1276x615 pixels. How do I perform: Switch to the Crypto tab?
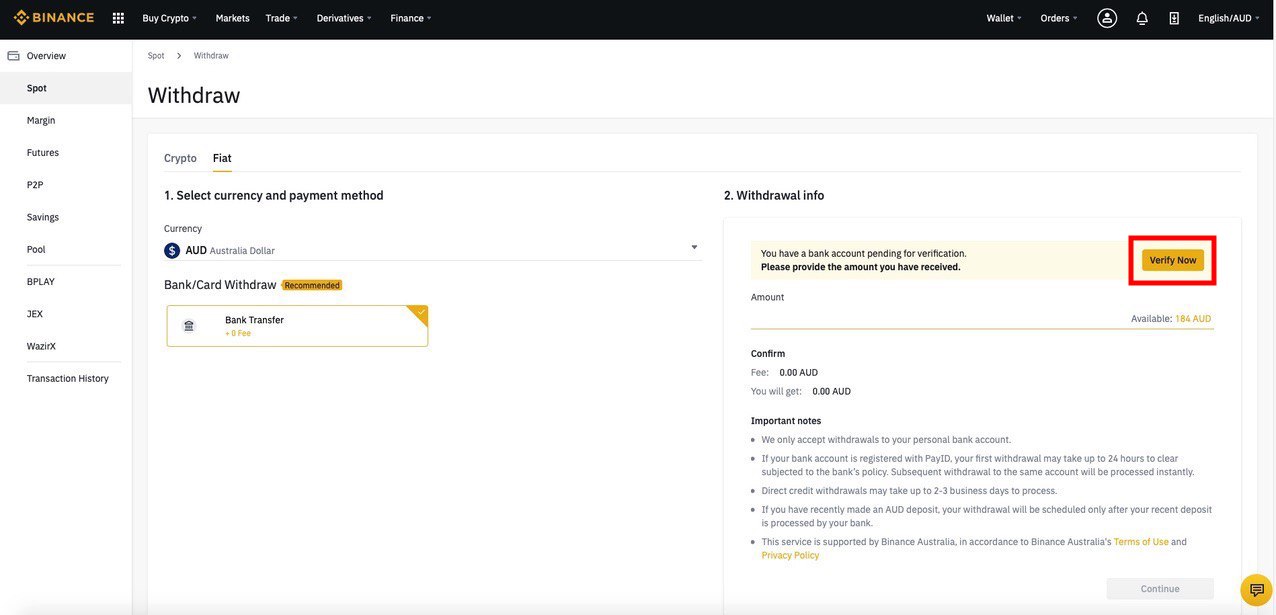180,158
